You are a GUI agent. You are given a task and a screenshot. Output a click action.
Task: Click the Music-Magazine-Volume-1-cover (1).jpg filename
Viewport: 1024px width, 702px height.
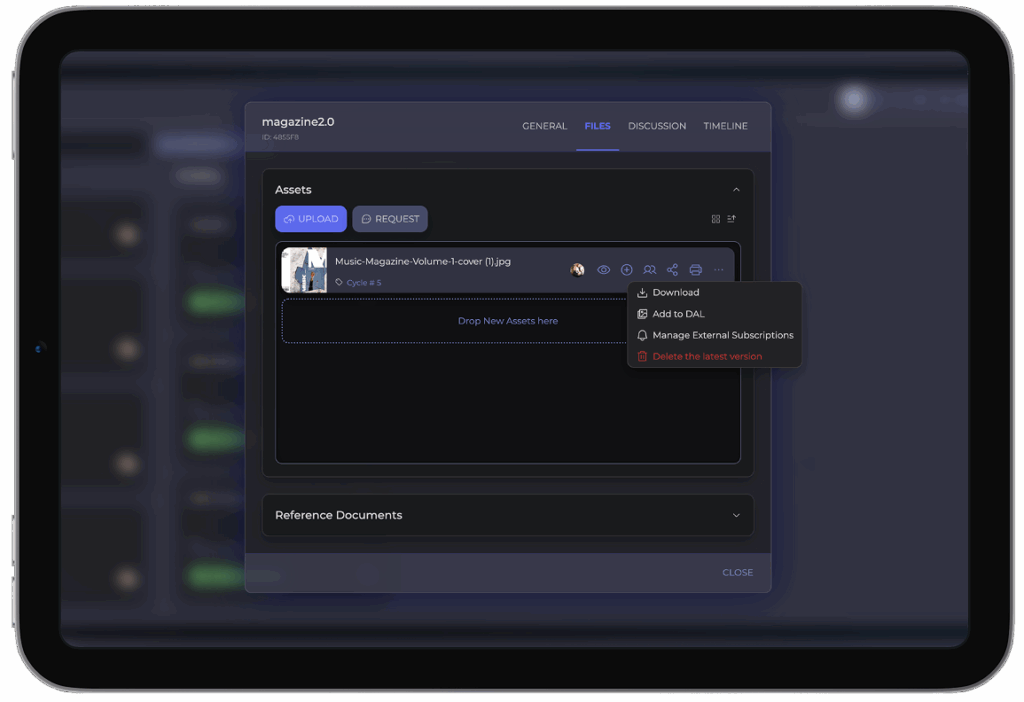point(423,261)
